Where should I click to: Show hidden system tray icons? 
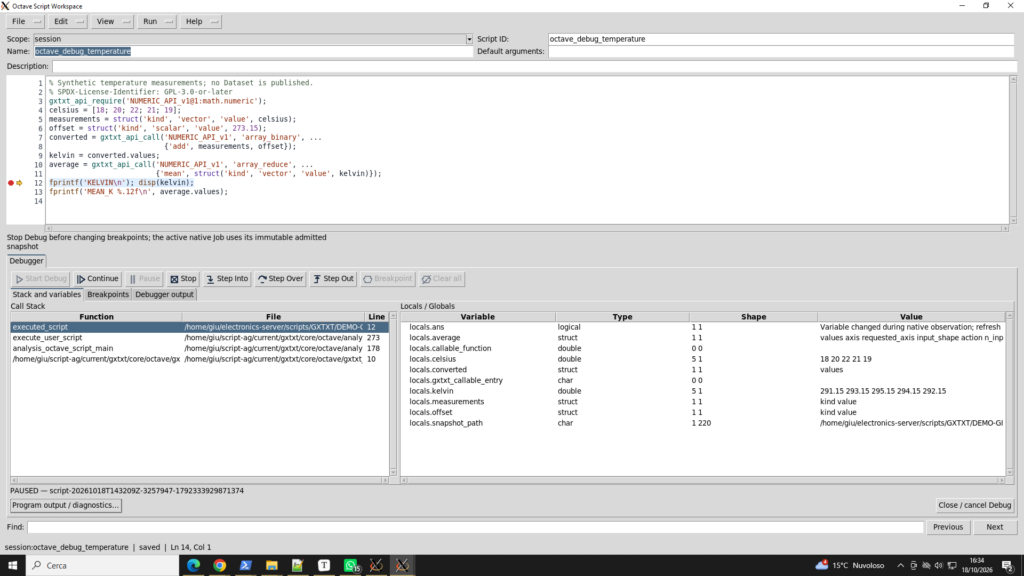pos(901,566)
